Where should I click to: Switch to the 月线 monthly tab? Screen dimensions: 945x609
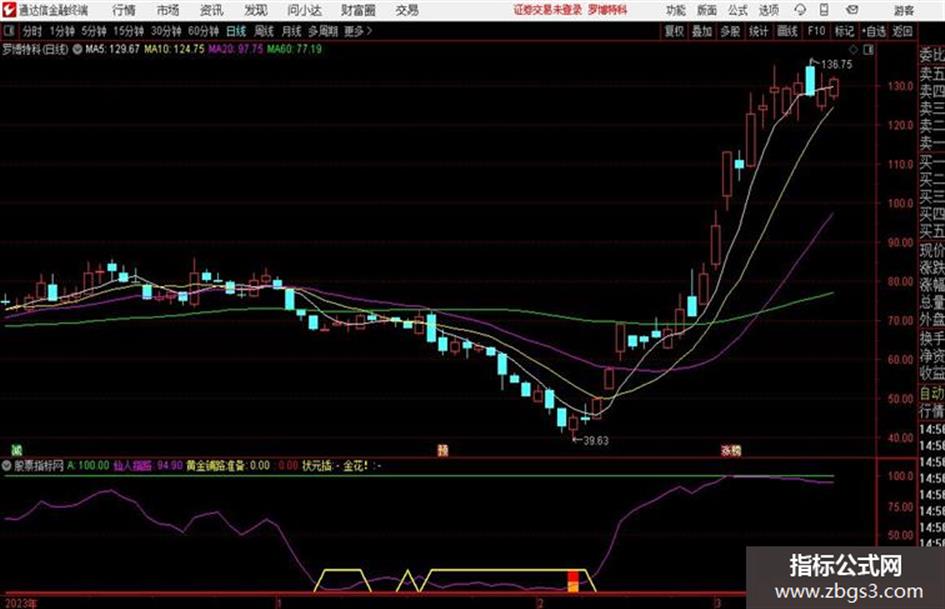(292, 31)
